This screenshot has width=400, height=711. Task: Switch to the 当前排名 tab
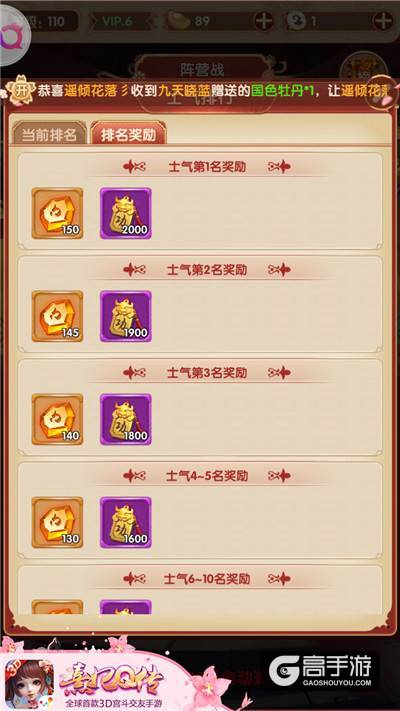(x=49, y=133)
